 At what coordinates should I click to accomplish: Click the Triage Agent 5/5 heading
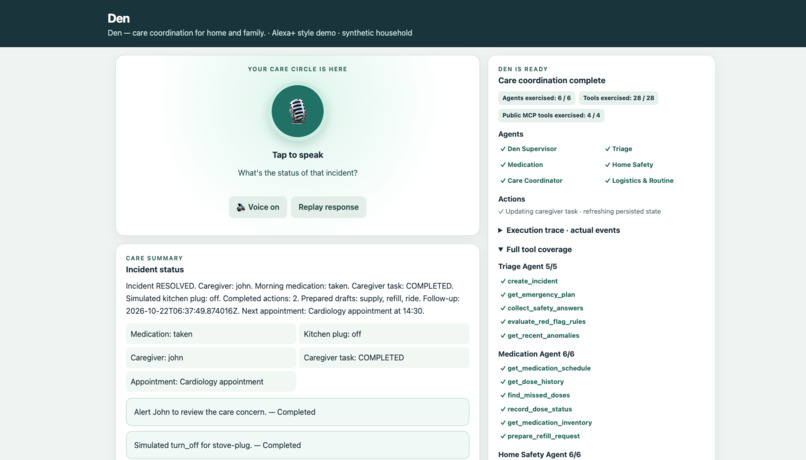(527, 266)
